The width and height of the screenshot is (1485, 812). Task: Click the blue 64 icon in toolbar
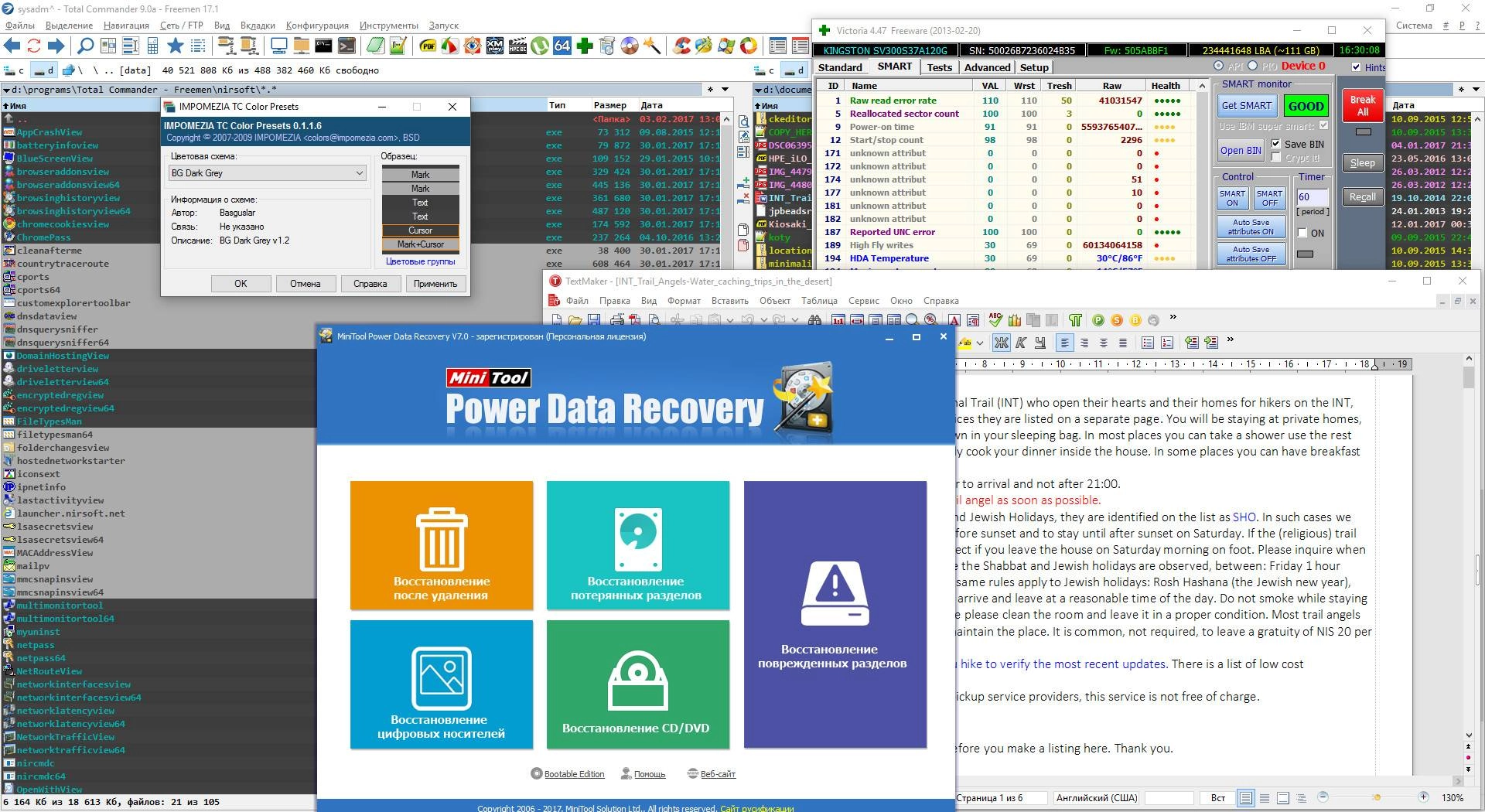[x=562, y=46]
